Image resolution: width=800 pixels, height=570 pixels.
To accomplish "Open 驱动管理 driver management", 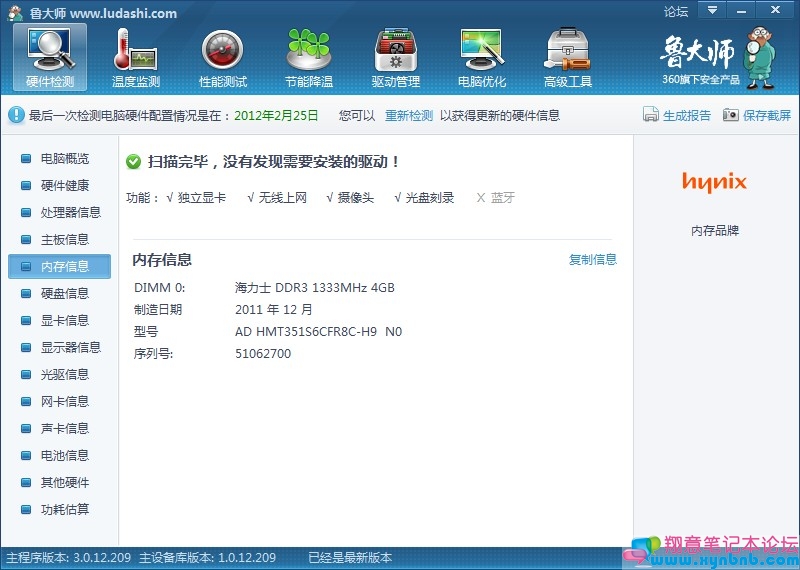I will pos(395,58).
